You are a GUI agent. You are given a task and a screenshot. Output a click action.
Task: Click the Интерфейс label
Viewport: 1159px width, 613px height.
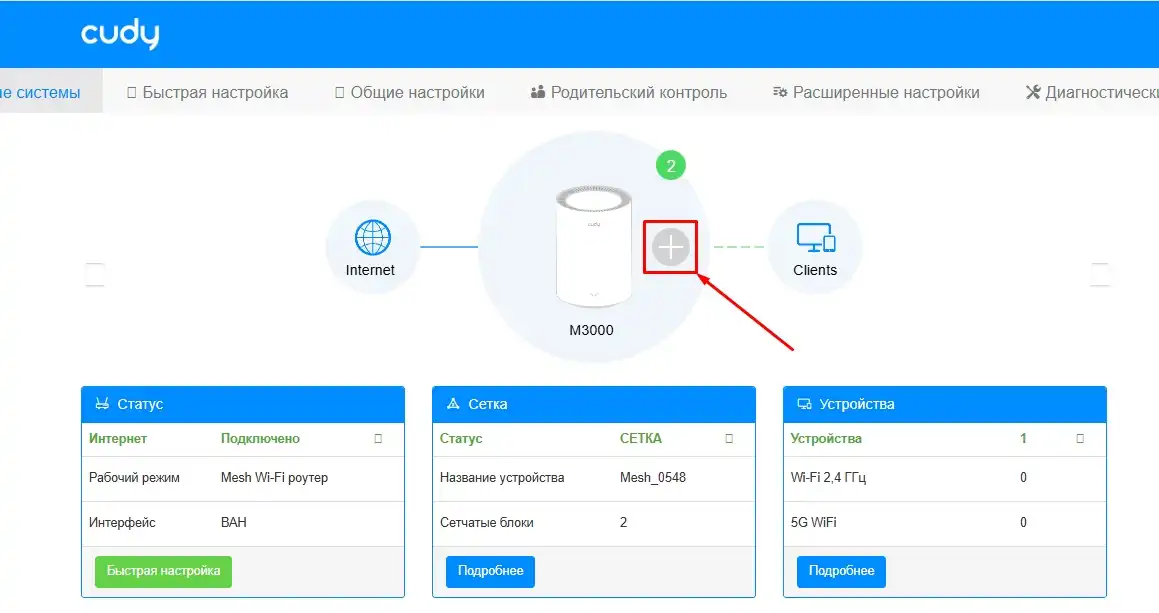click(x=122, y=523)
